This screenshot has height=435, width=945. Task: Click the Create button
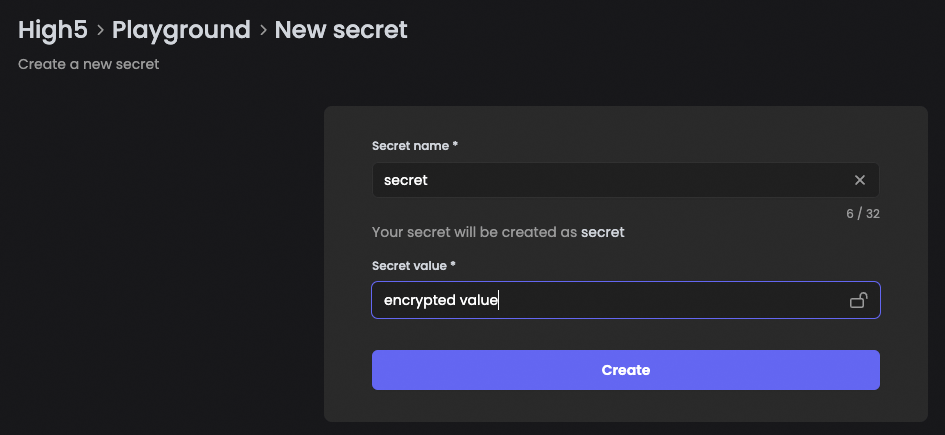(x=625, y=370)
